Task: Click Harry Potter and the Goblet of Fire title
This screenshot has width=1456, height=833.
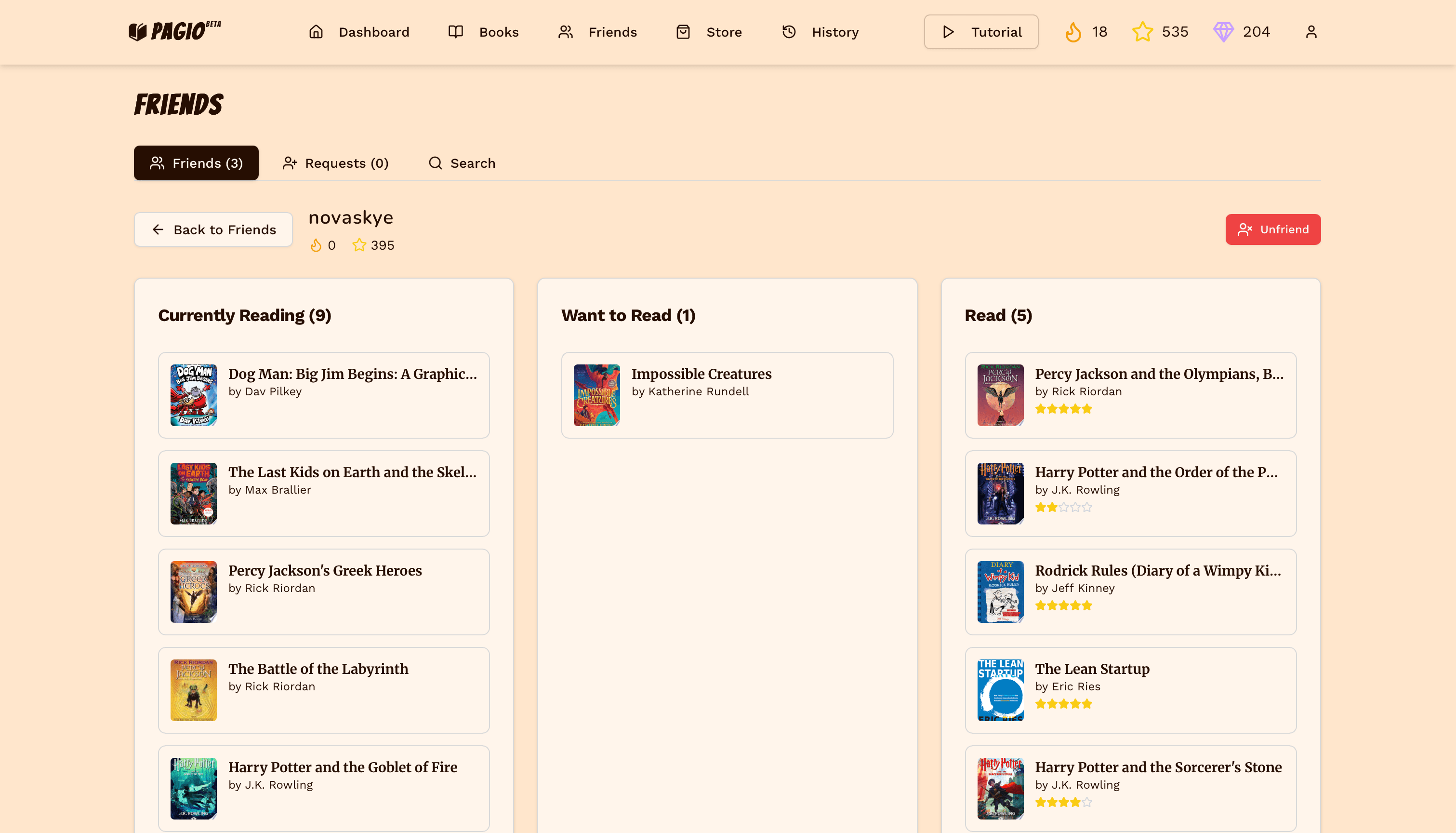Action: (343, 767)
